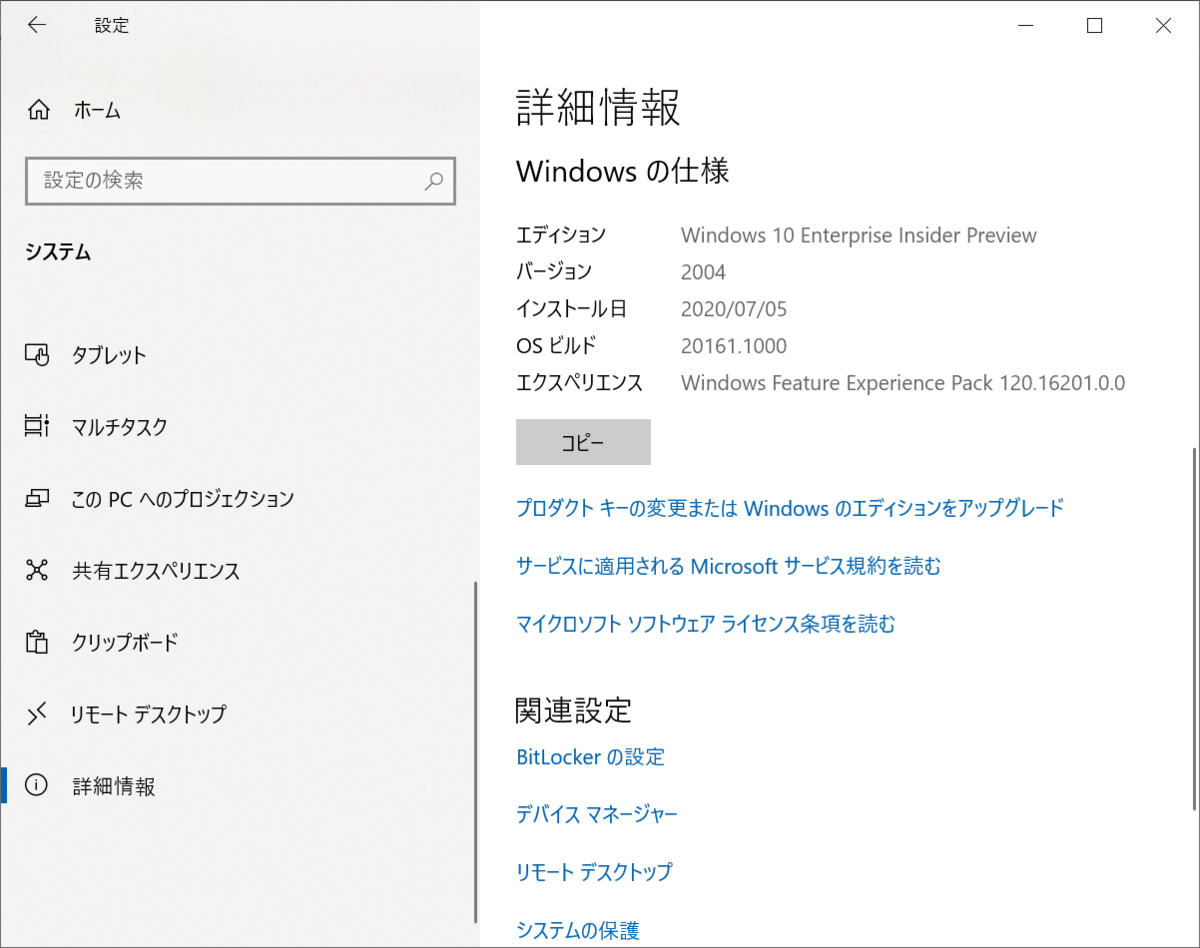The width and height of the screenshot is (1200, 948).
Task: Click the 関連設定 heading
Action: 574,711
